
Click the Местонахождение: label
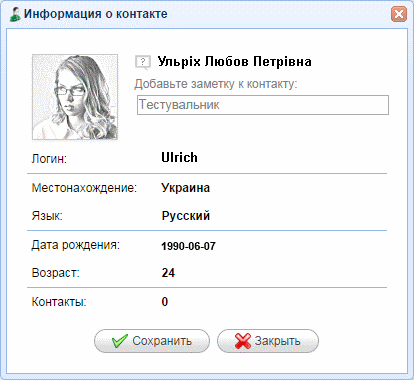(x=84, y=188)
